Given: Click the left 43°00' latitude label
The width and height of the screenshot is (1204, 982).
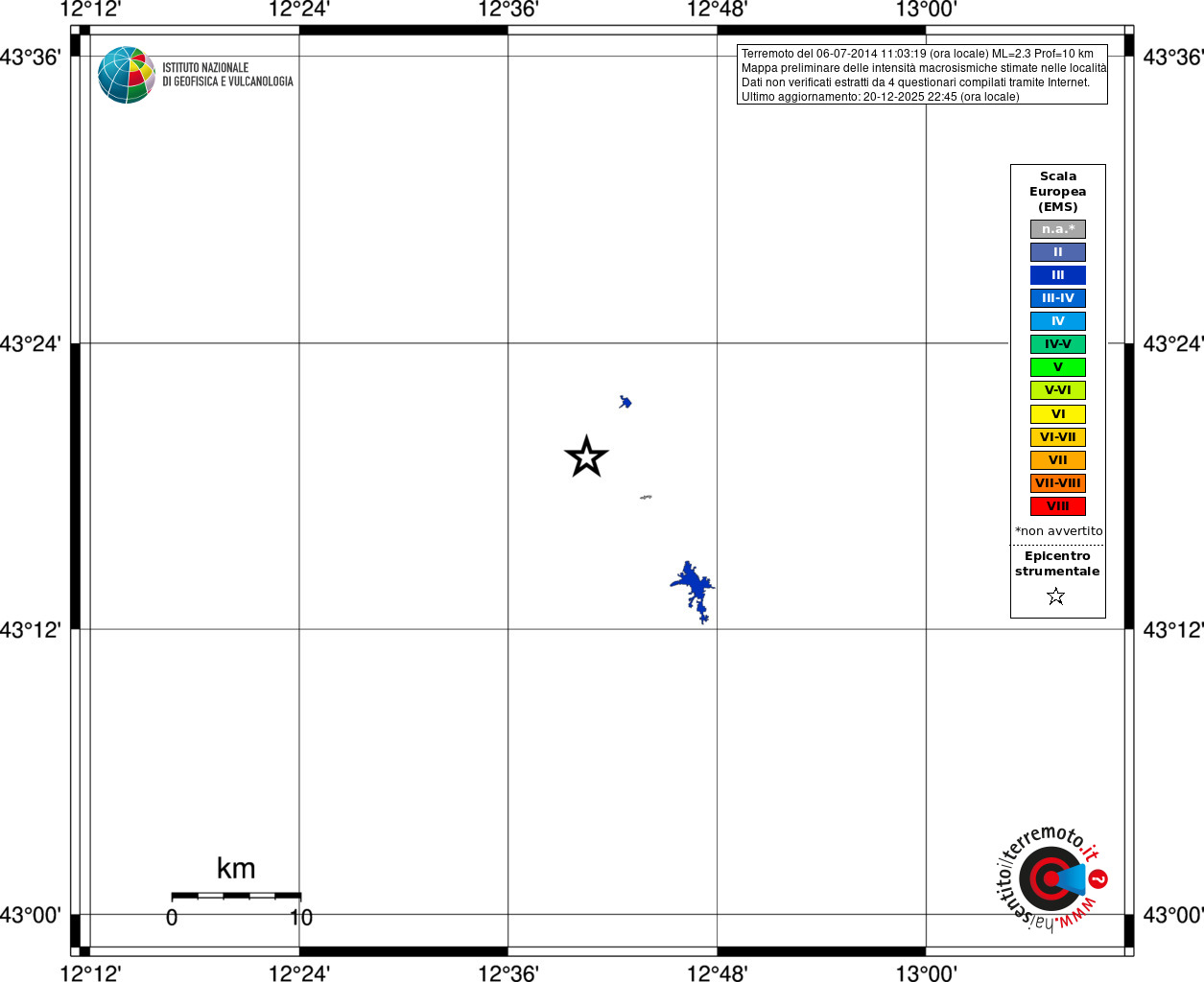Looking at the screenshot, I should pyautogui.click(x=31, y=915).
